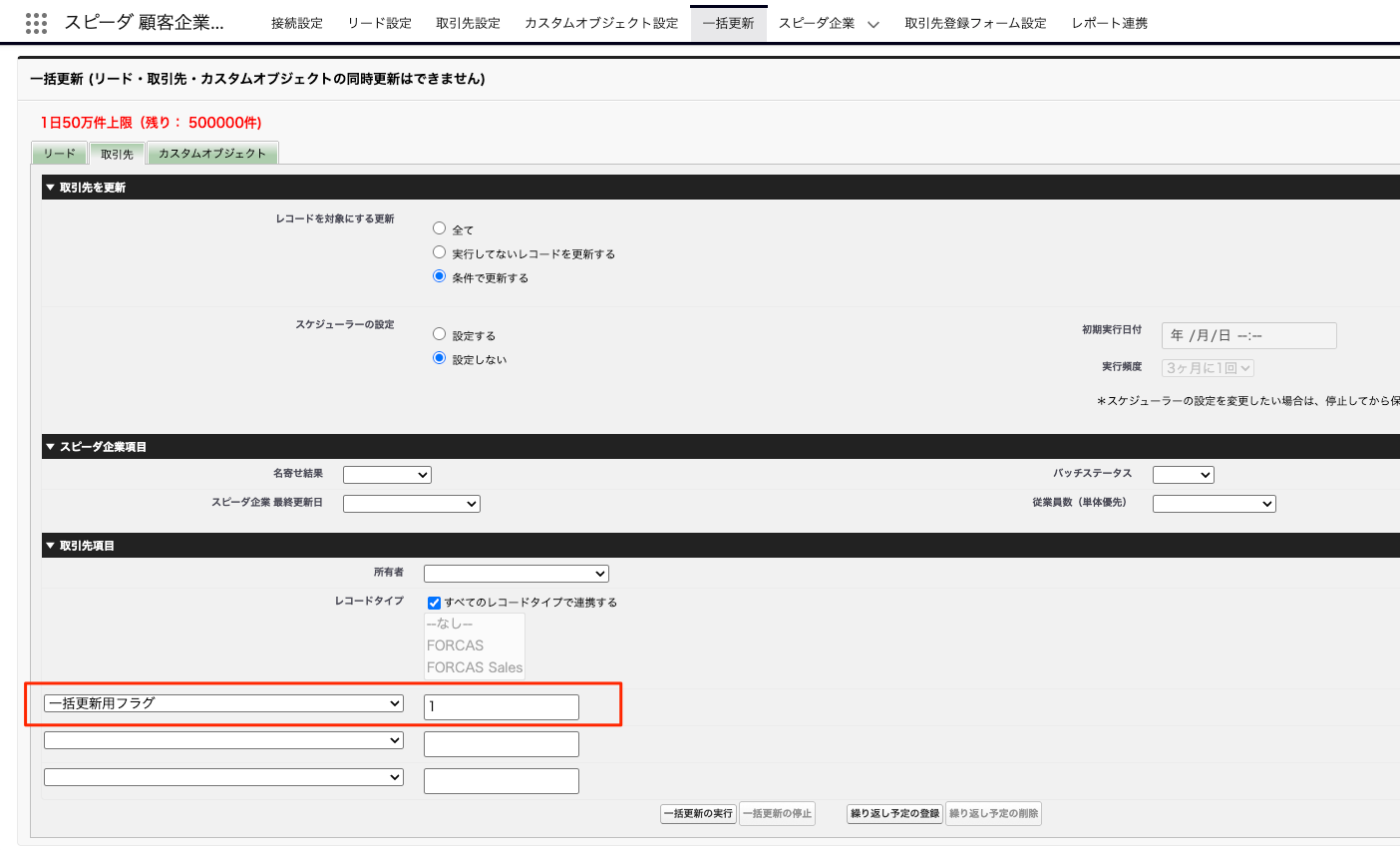1400x850 pixels.
Task: Open the App Launcher grid icon
Action: [x=36, y=23]
